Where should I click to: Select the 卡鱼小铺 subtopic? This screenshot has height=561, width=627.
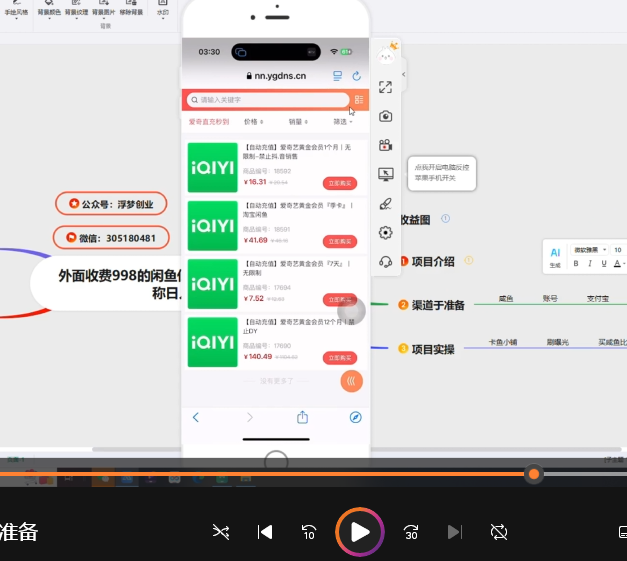tap(503, 342)
